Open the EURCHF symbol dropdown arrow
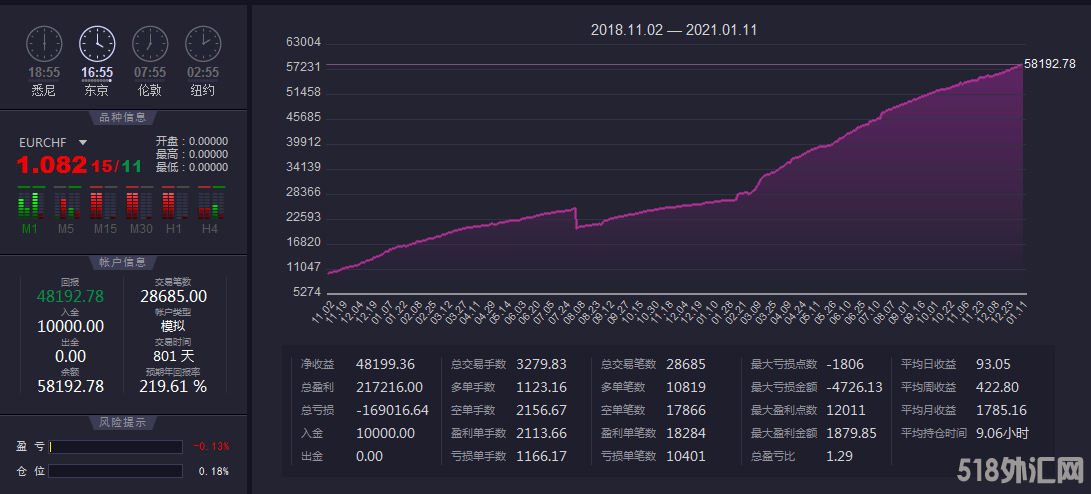 click(83, 143)
